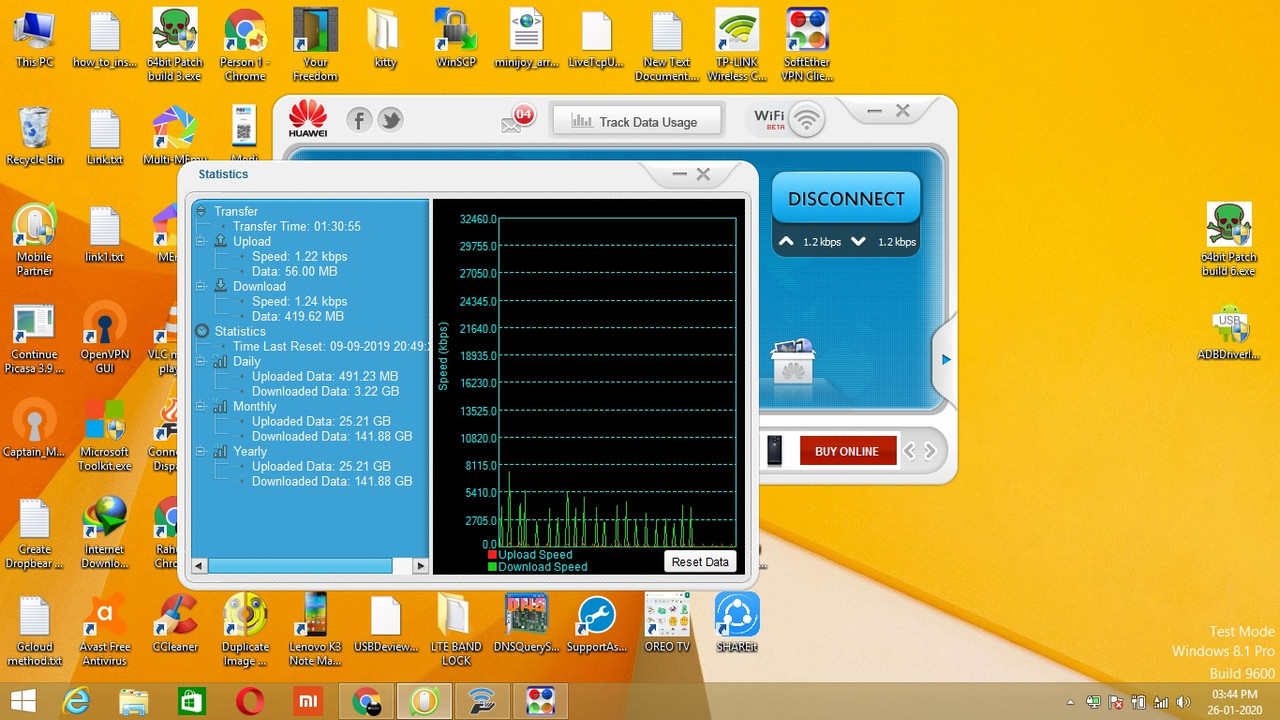Select the Yearly bar chart icon

point(221,451)
